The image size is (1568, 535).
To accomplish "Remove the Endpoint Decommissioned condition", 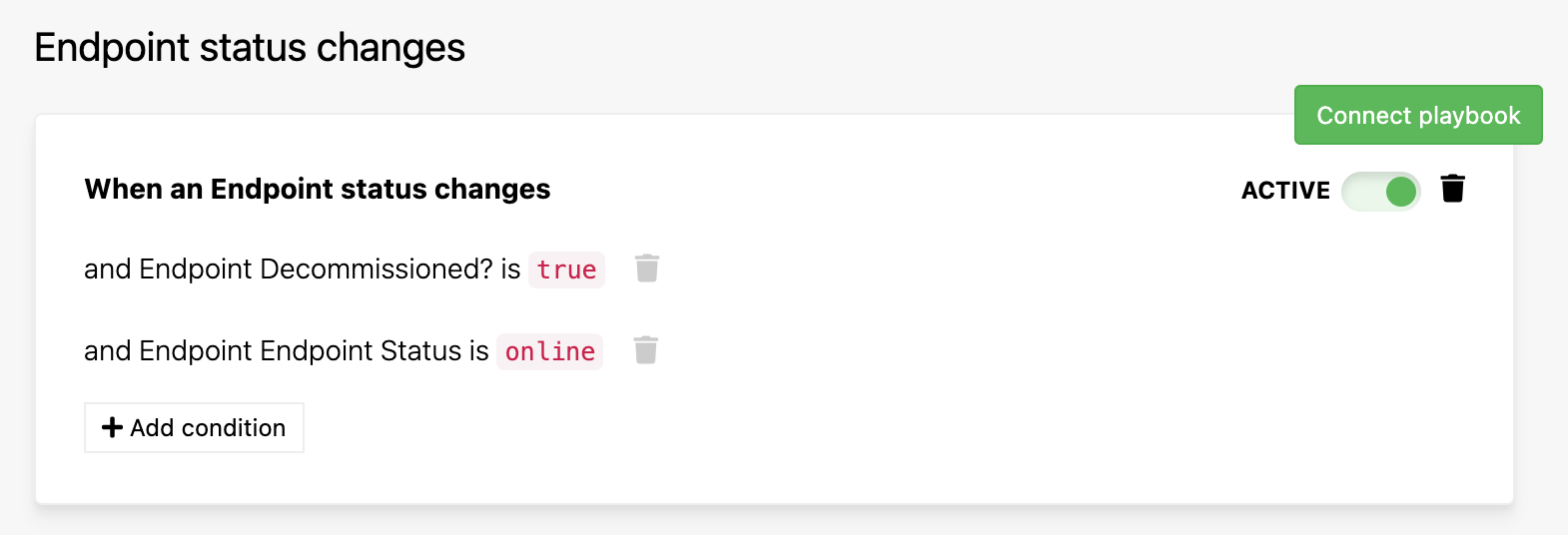I will 647,268.
